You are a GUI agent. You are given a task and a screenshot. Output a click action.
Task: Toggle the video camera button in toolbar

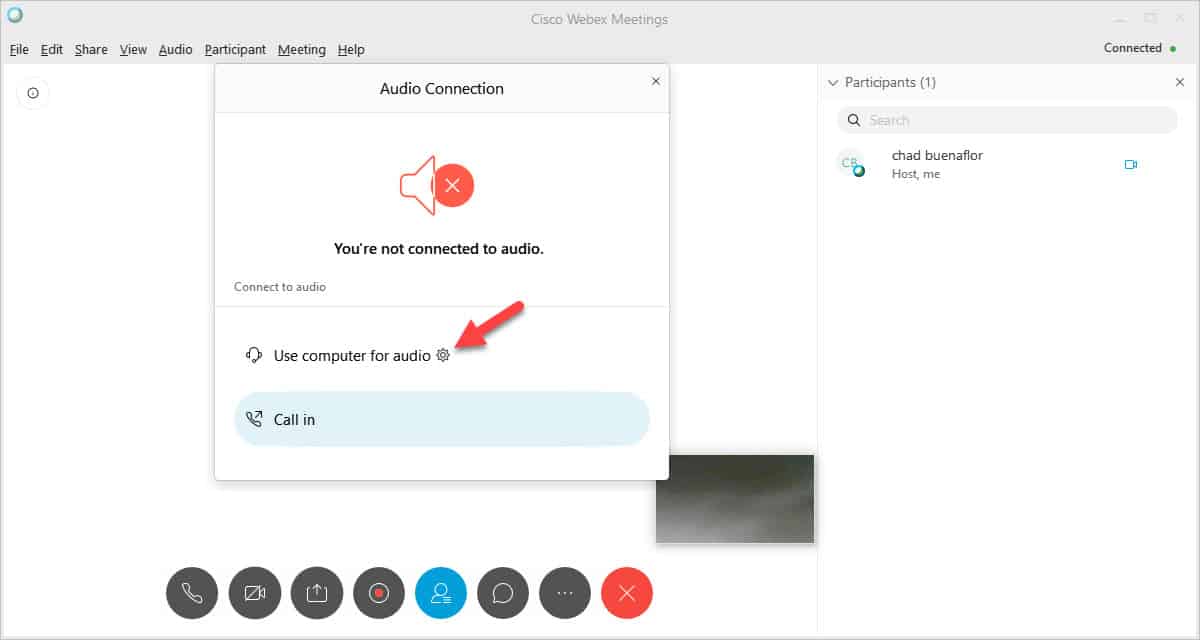pyautogui.click(x=255, y=593)
